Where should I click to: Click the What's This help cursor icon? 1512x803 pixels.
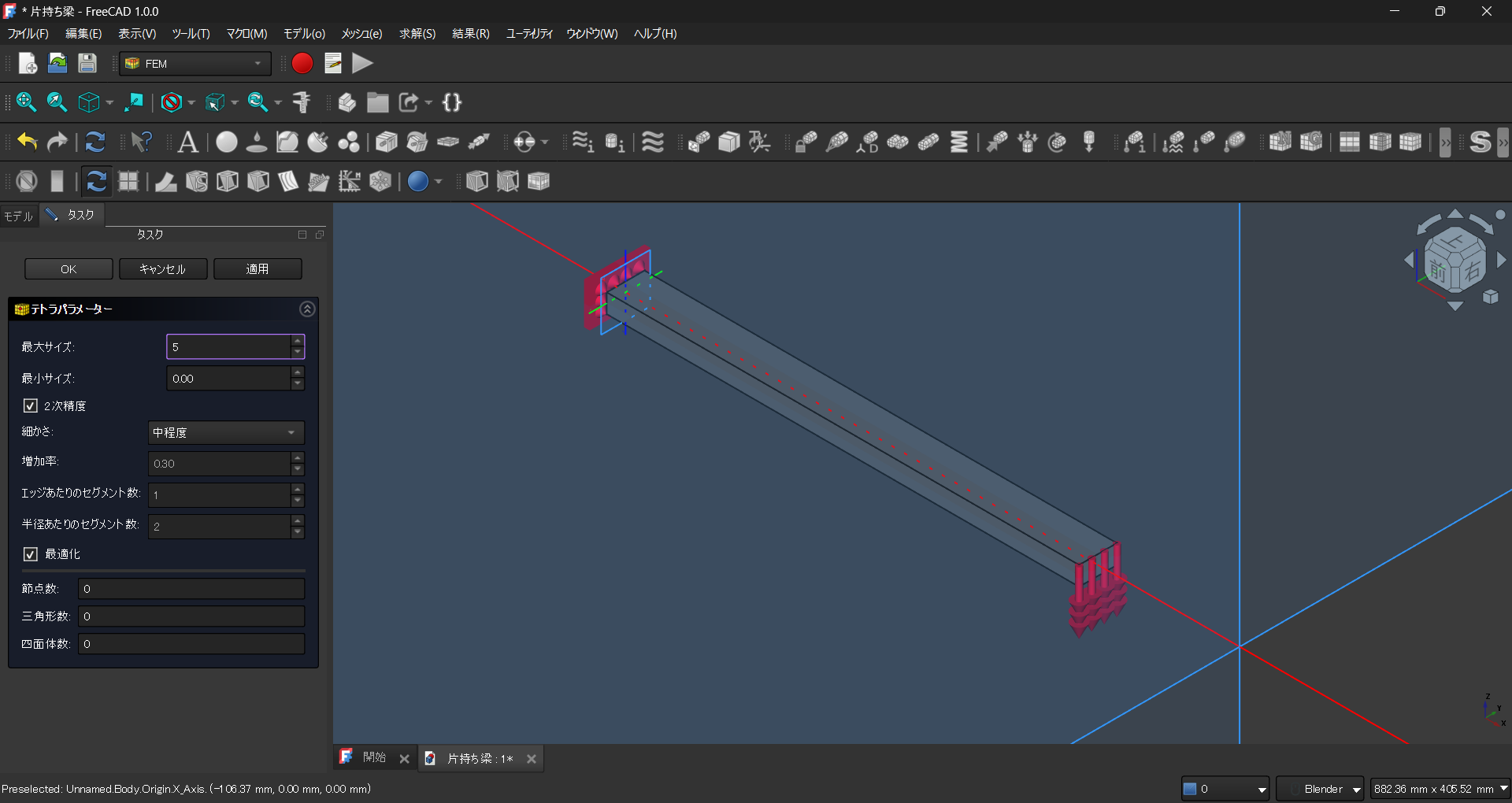click(141, 142)
